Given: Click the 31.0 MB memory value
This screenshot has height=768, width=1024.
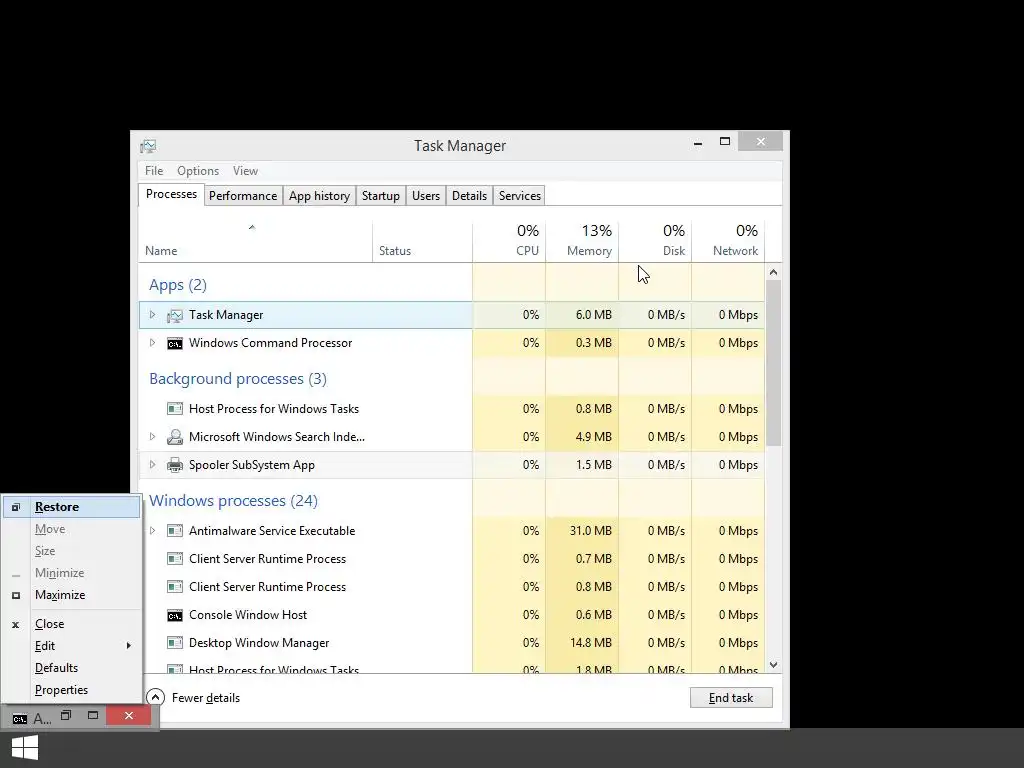Looking at the screenshot, I should pos(590,531).
